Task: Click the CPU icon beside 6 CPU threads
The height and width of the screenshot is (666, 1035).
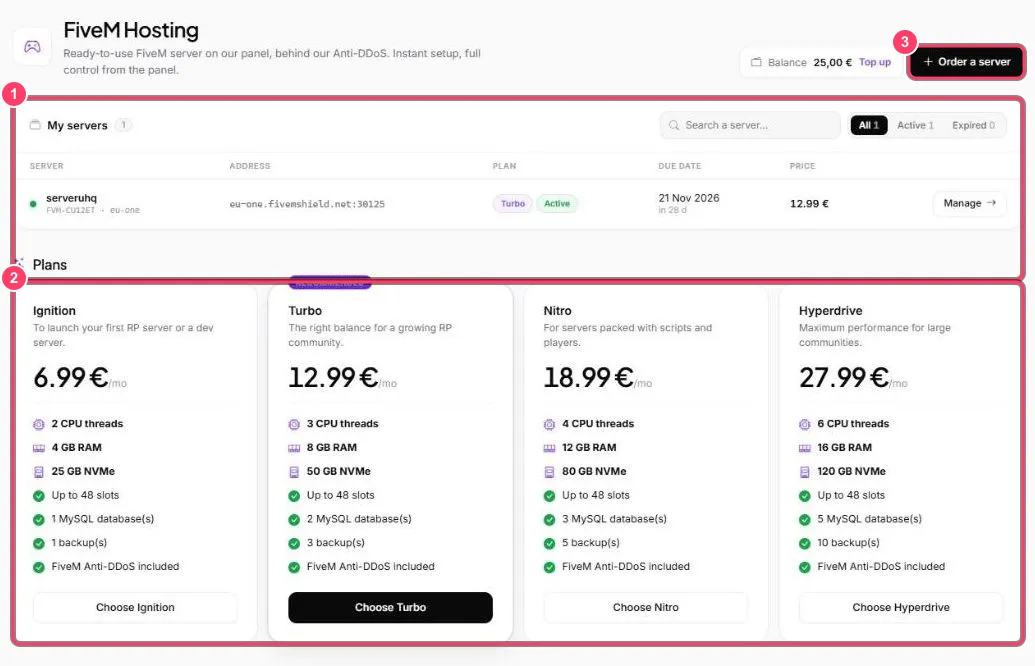Action: (805, 424)
